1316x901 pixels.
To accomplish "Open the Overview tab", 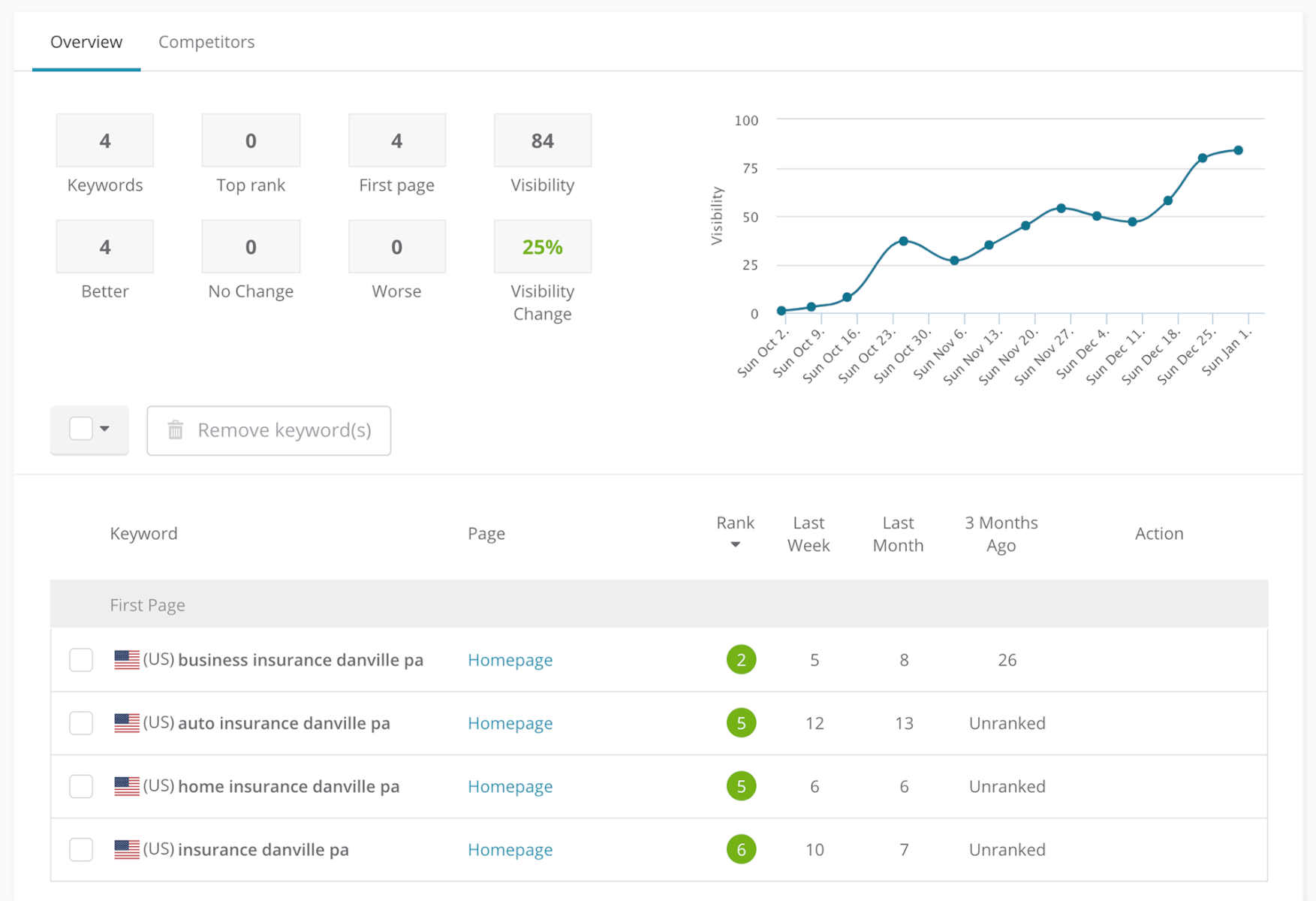I will [86, 42].
